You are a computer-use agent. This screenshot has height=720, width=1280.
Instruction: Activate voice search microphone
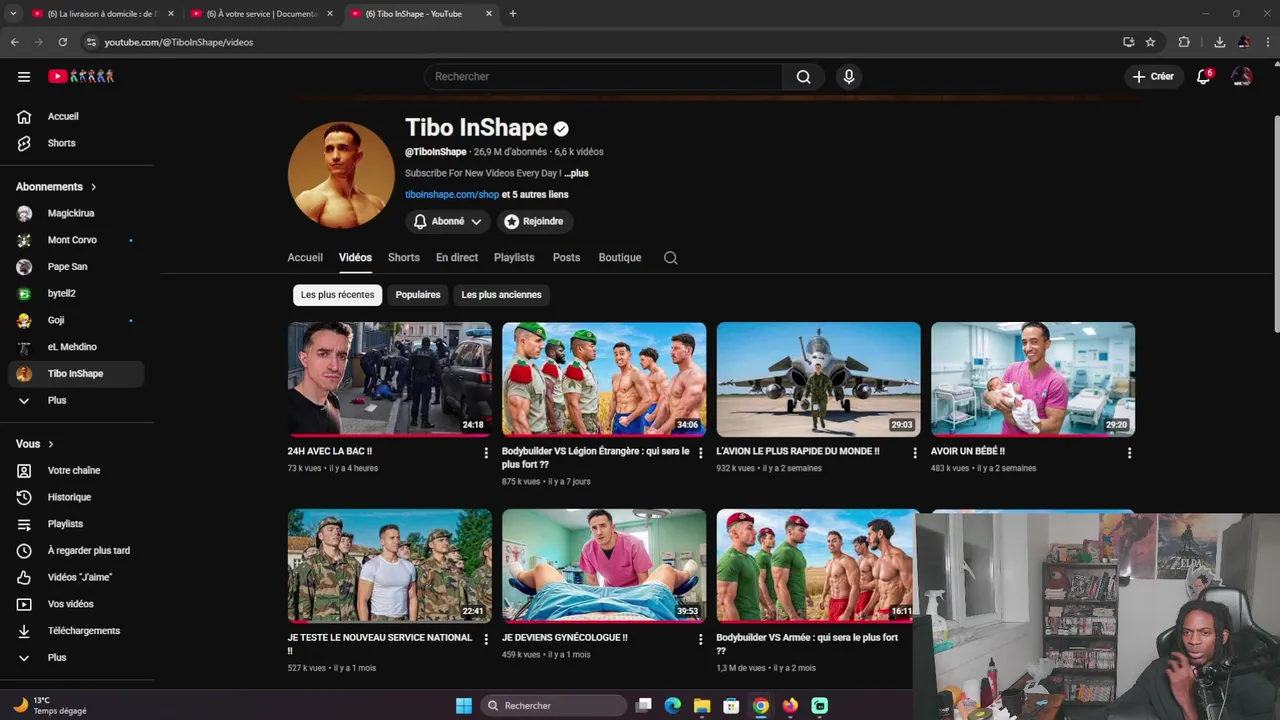pyautogui.click(x=849, y=77)
